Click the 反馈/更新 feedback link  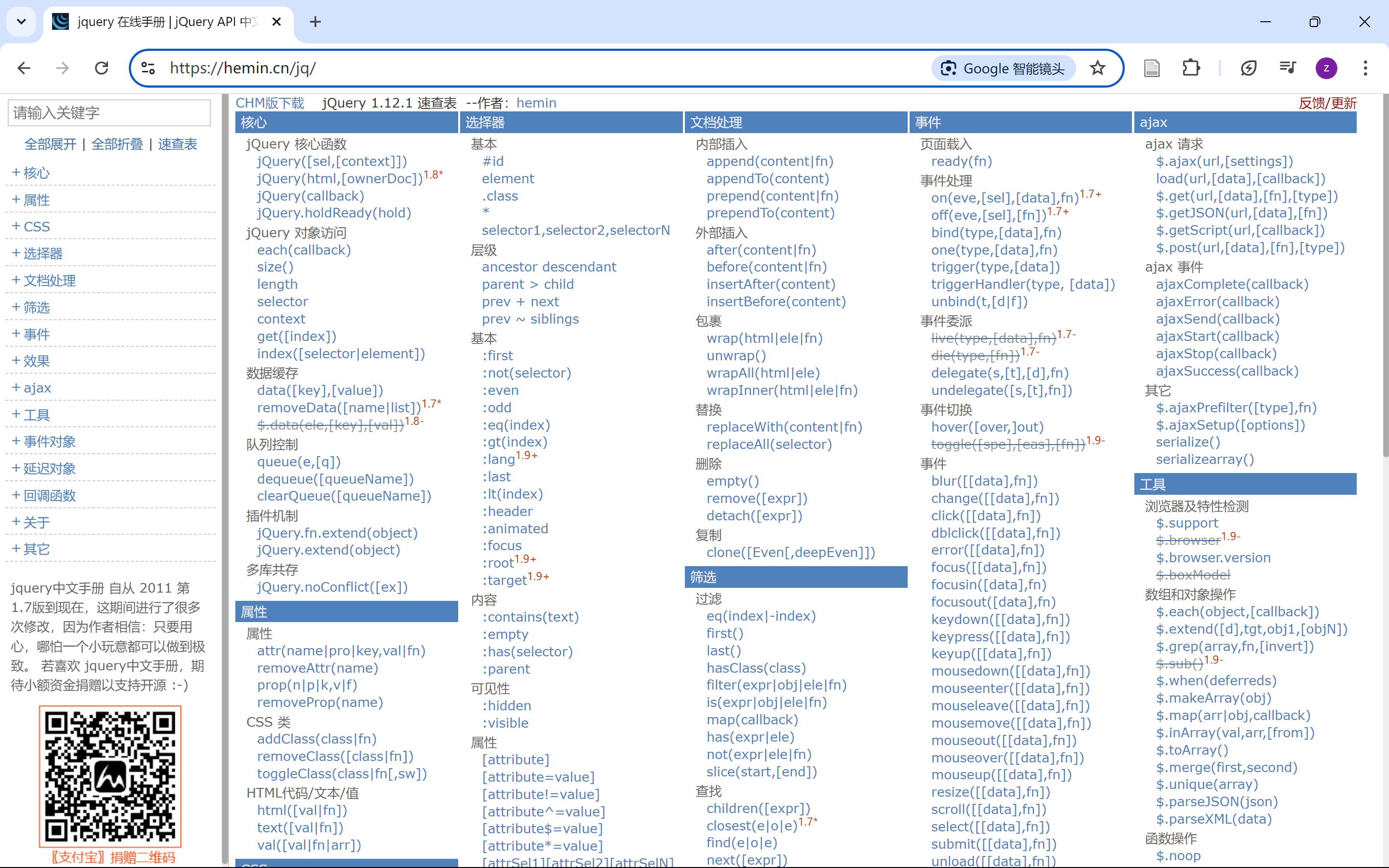coord(1328,103)
